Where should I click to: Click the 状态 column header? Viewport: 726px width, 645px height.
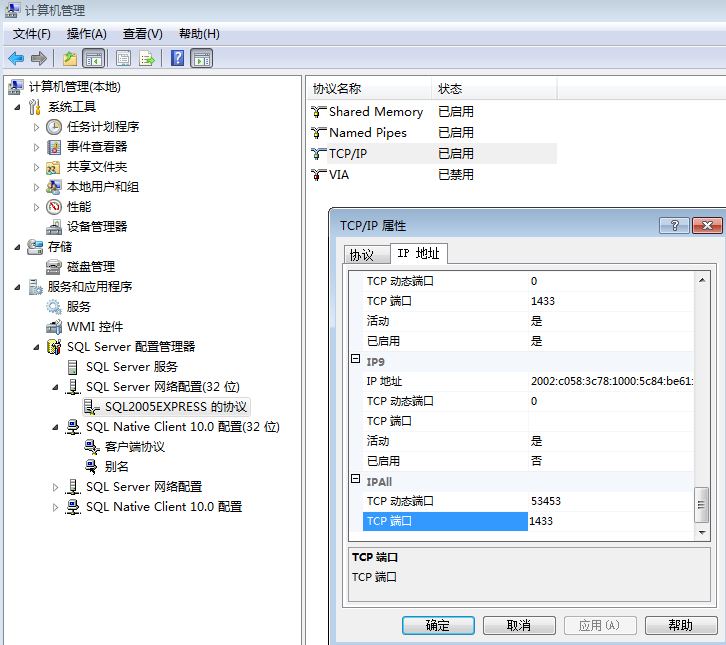494,88
